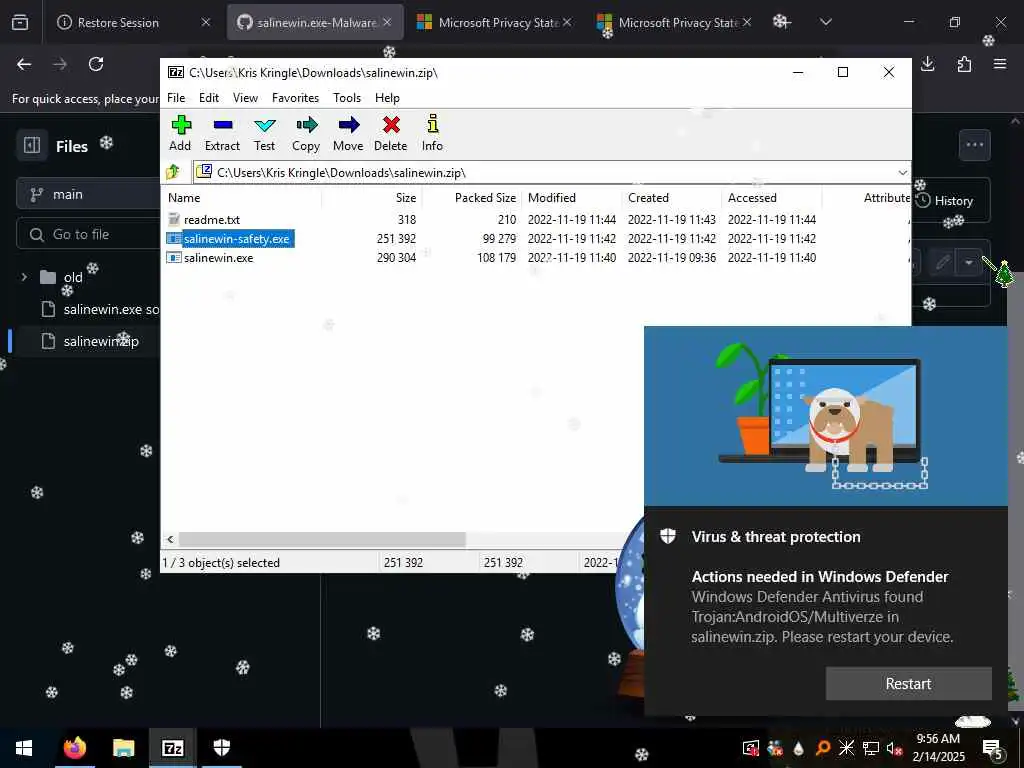
Task: Sort by the Size column header
Action: pos(372,198)
